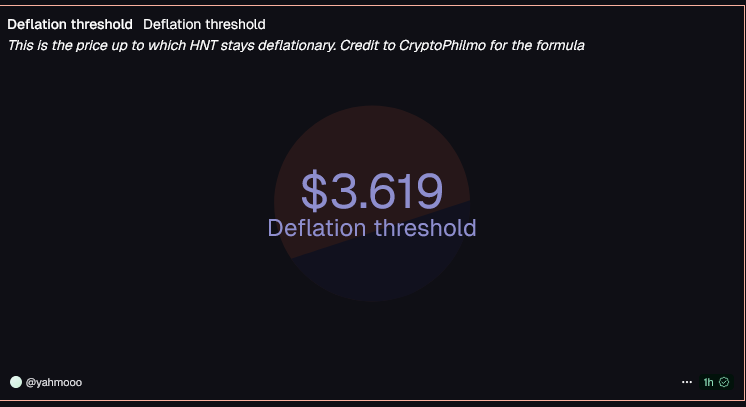Viewport: 746px width, 407px height.
Task: Open the lighter "Deflation threshold" query name
Action: click(x=204, y=24)
